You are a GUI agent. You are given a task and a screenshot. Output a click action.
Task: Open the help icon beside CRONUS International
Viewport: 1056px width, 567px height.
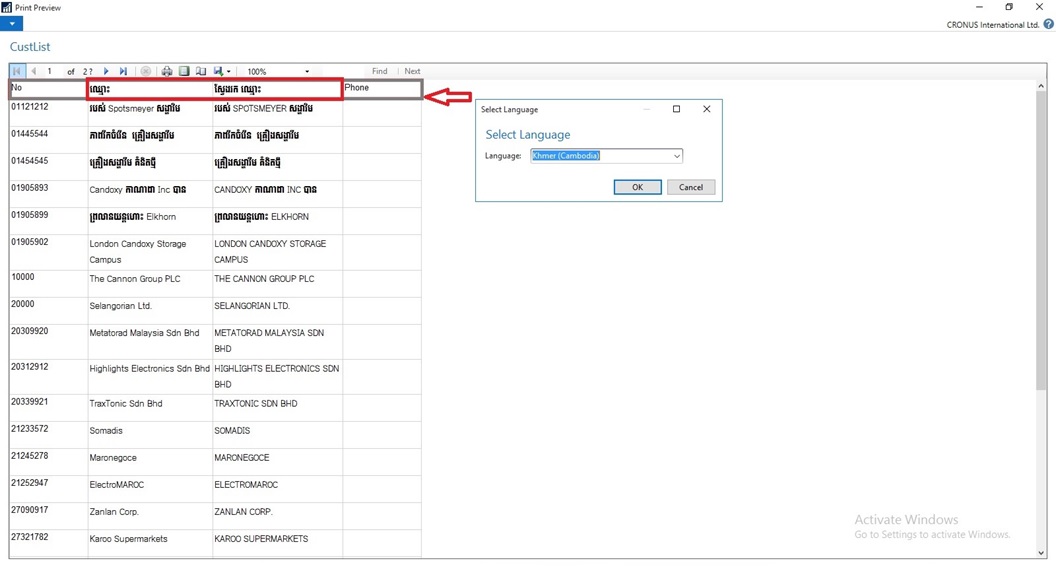click(x=1048, y=25)
